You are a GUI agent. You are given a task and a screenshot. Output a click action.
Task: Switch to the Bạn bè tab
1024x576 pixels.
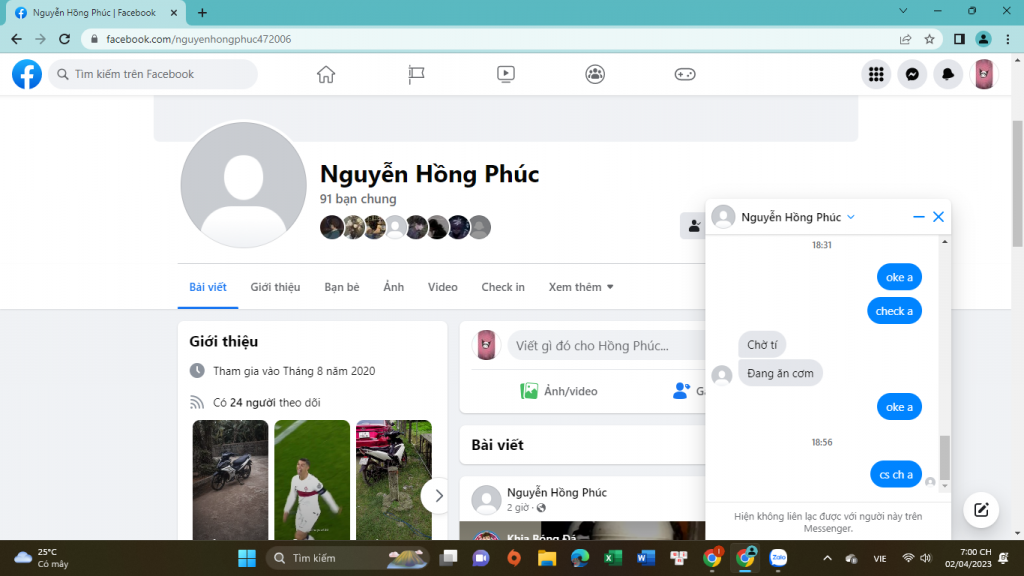pos(342,287)
